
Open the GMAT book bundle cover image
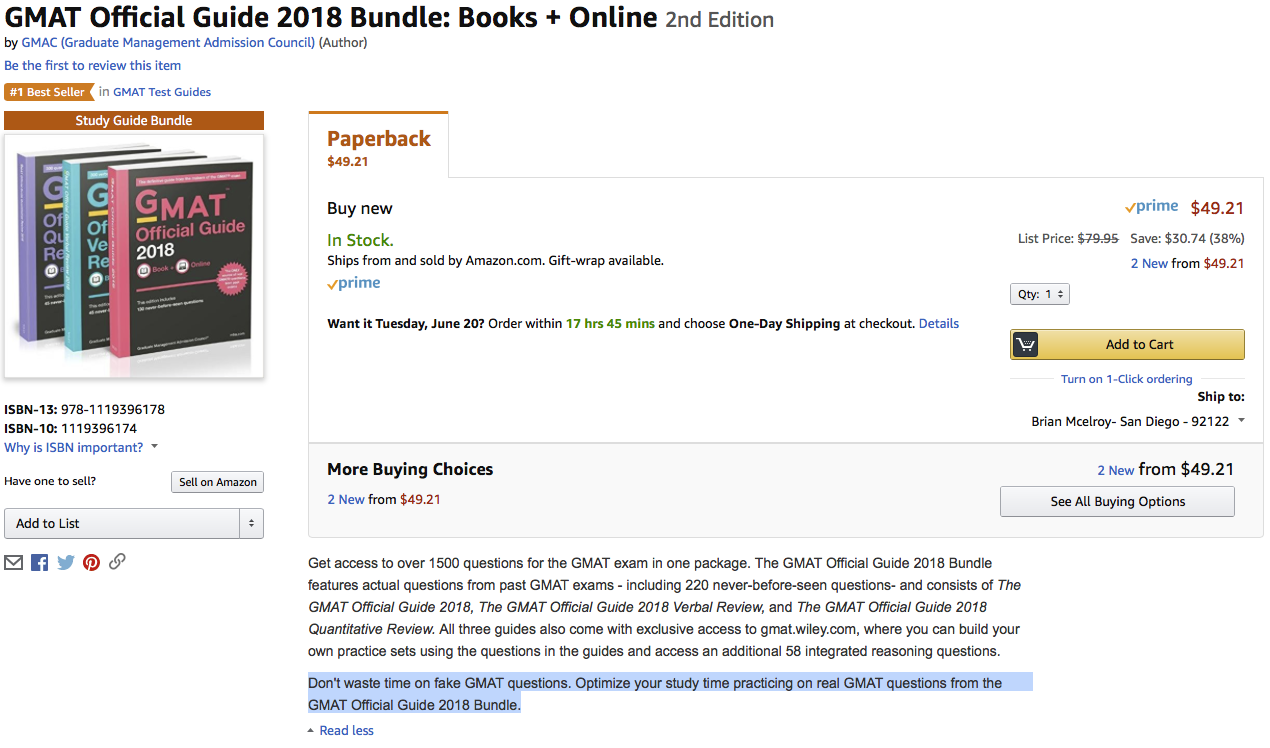(x=134, y=255)
